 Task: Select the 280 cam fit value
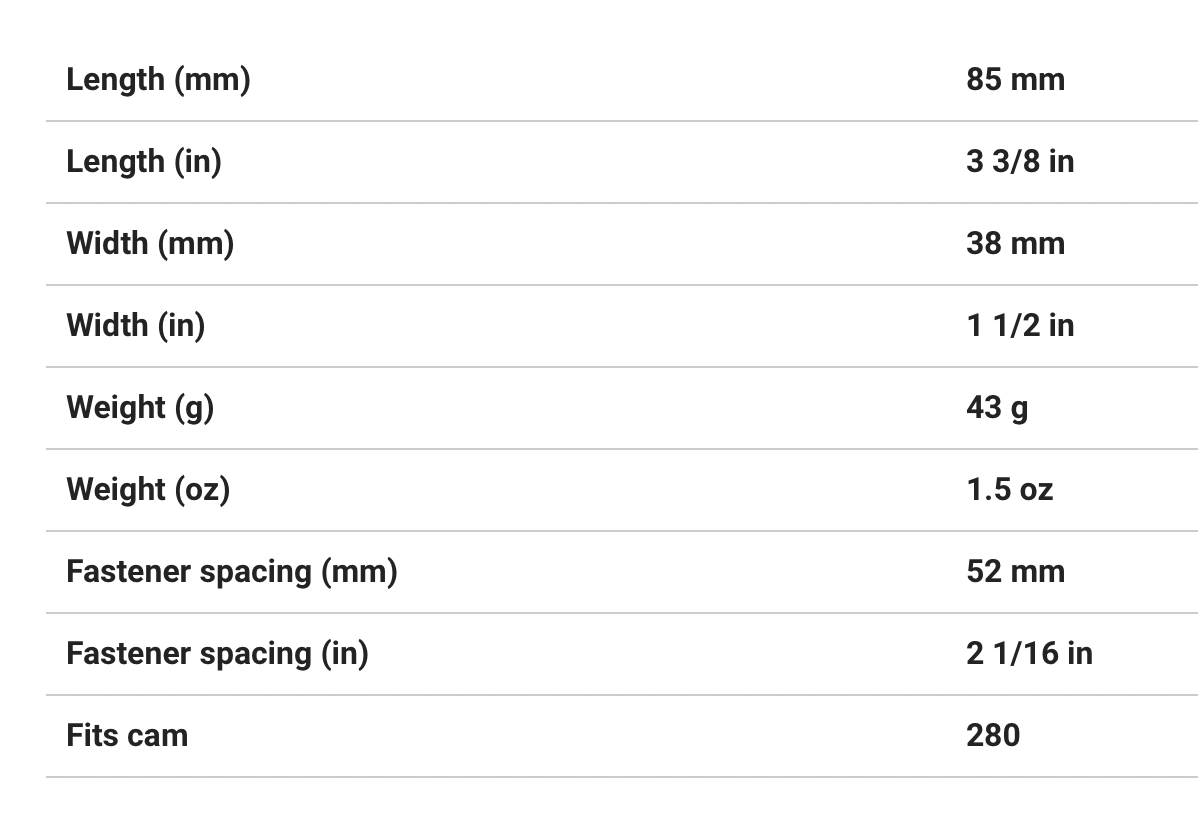tap(993, 735)
